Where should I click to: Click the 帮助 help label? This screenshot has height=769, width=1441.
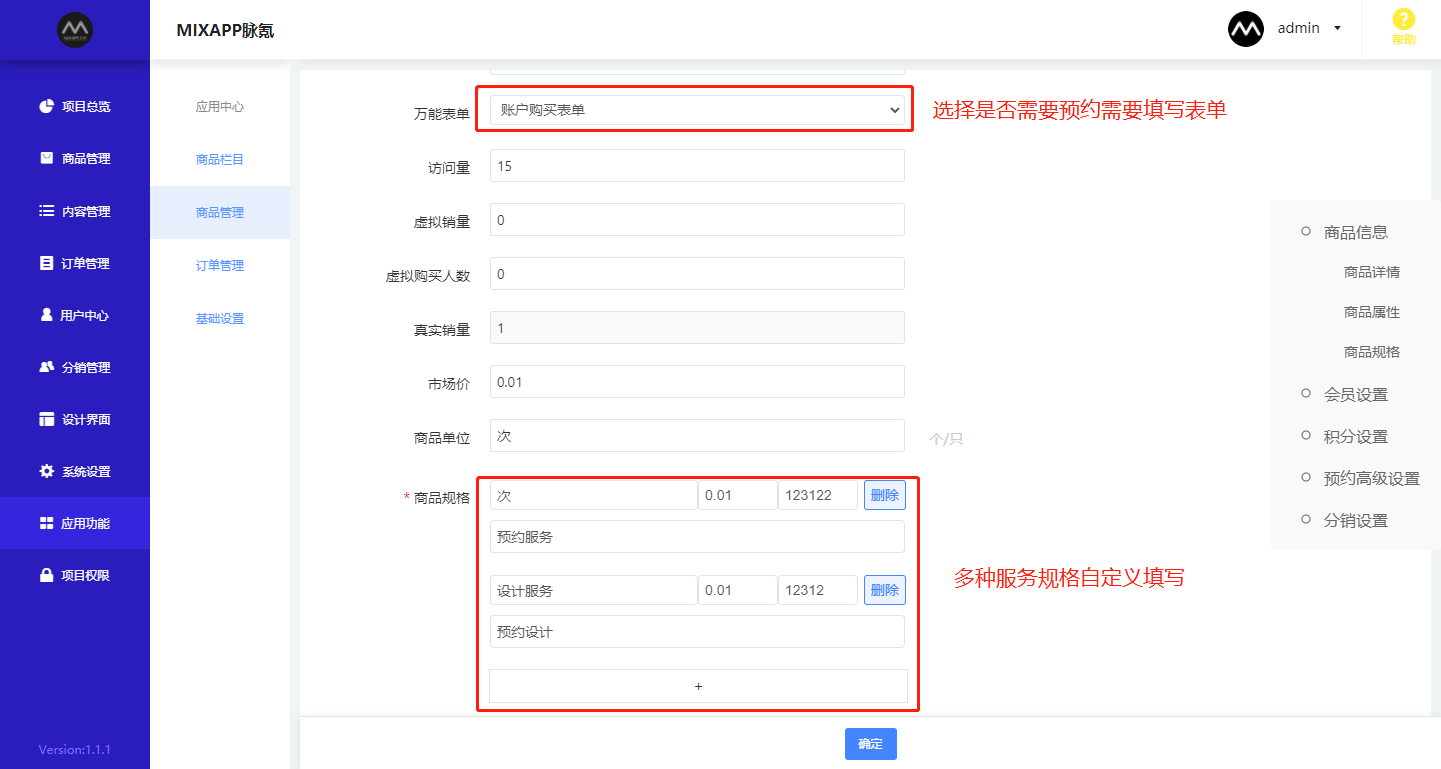coord(1404,40)
